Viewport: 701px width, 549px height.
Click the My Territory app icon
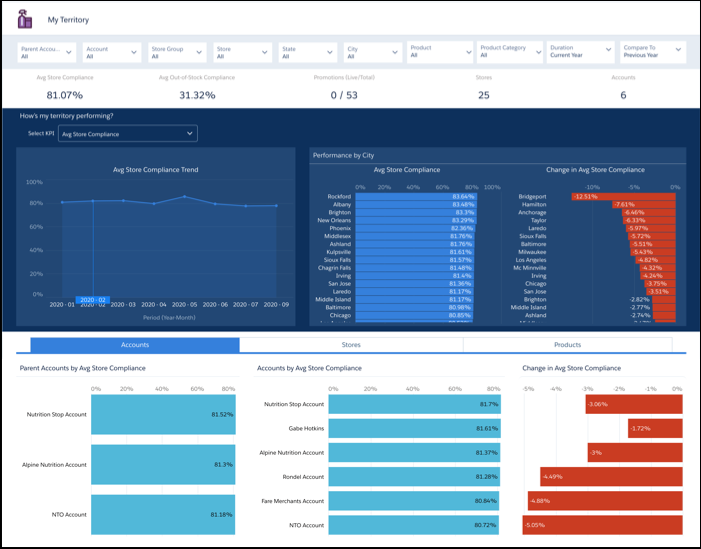coord(25,20)
